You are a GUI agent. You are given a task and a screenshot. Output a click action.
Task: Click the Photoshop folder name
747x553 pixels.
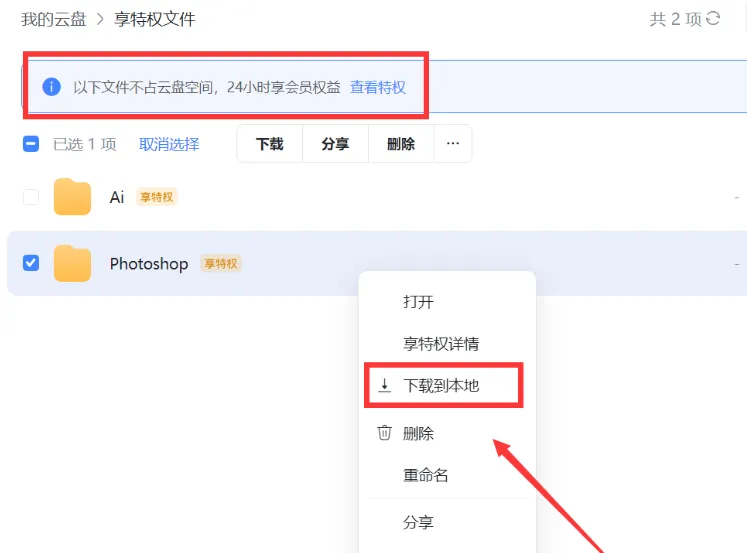(x=149, y=263)
